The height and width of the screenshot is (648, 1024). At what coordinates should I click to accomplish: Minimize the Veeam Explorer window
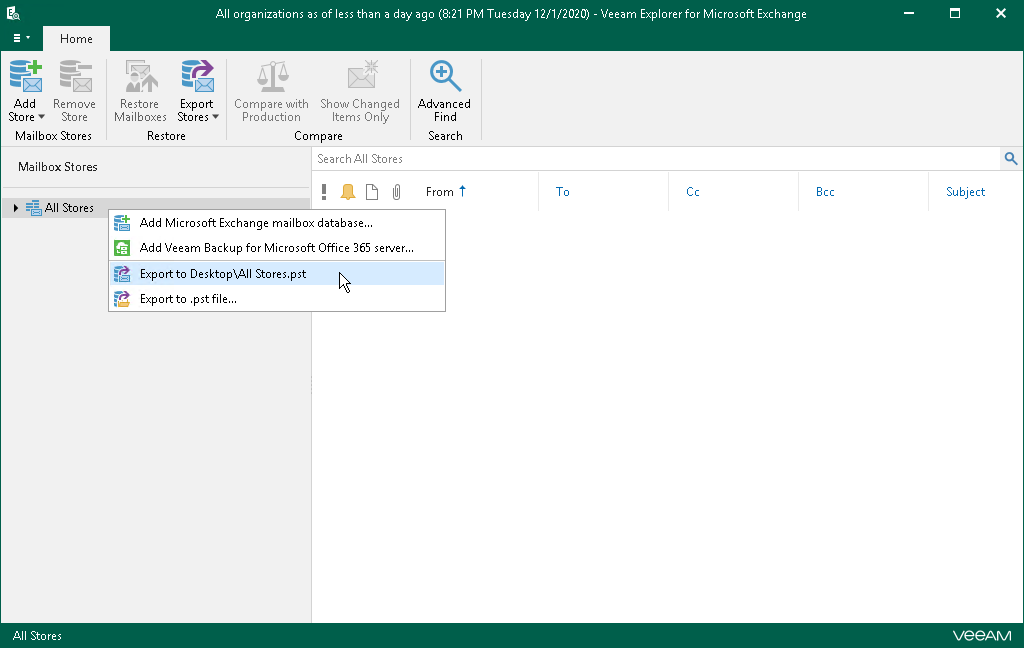908,13
